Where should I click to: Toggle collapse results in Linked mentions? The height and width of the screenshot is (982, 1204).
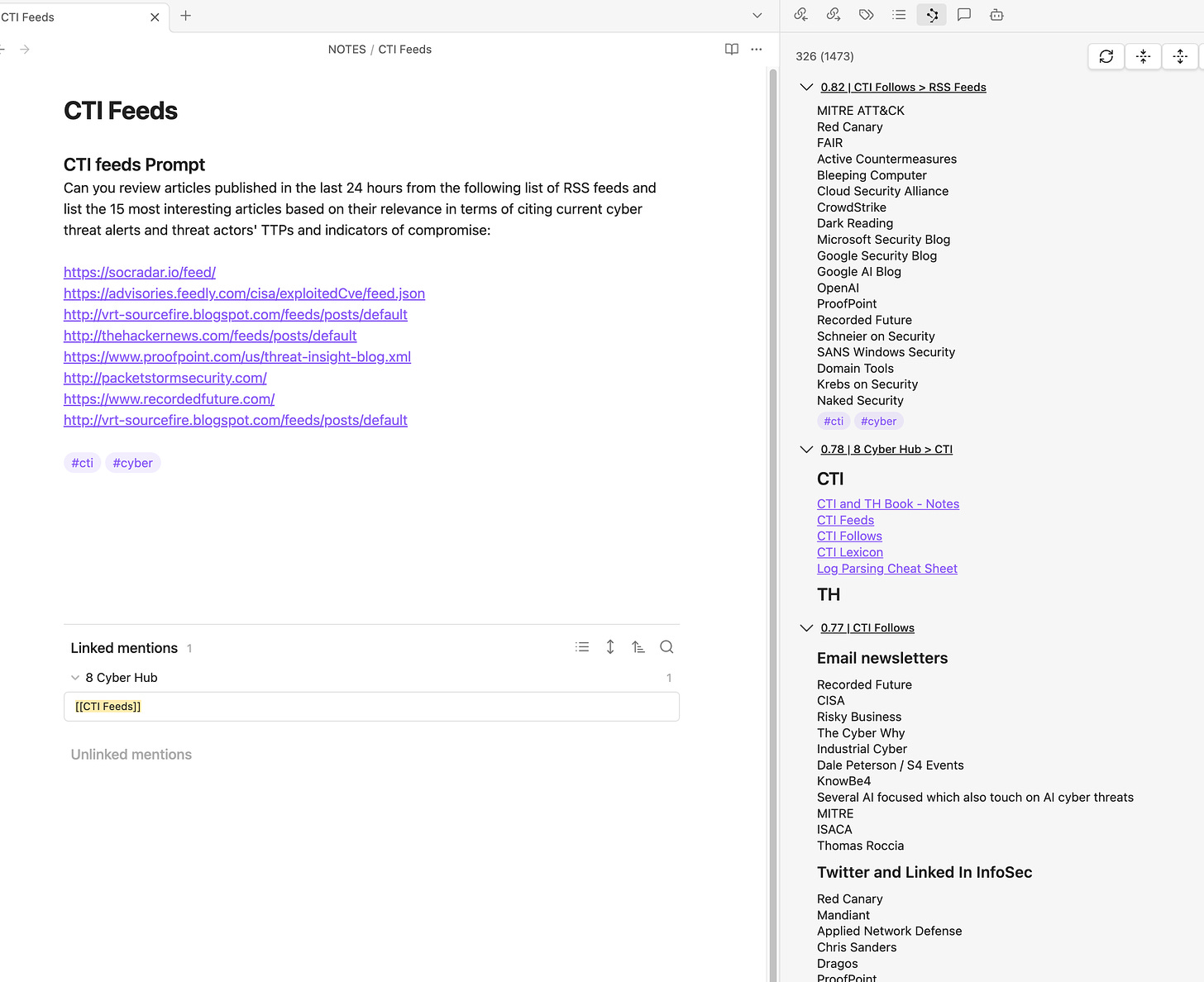coord(582,647)
